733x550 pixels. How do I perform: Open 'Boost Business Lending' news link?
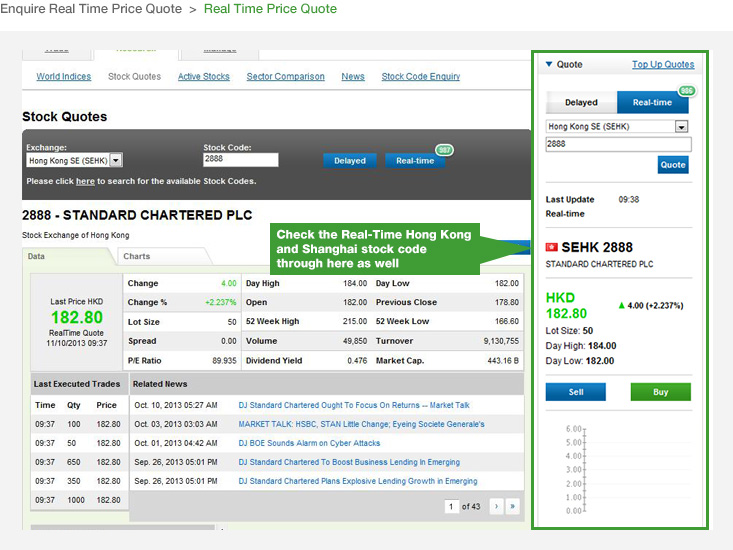(349, 462)
